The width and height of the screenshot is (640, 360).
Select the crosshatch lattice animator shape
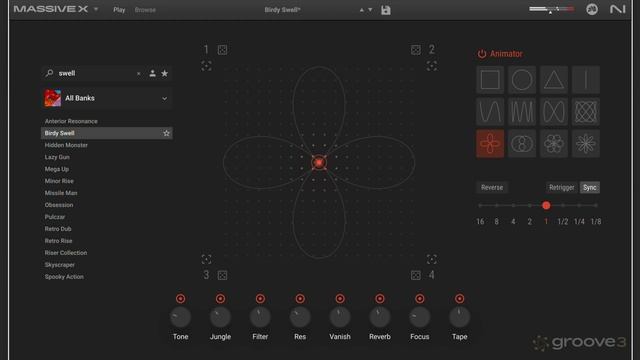(586, 111)
